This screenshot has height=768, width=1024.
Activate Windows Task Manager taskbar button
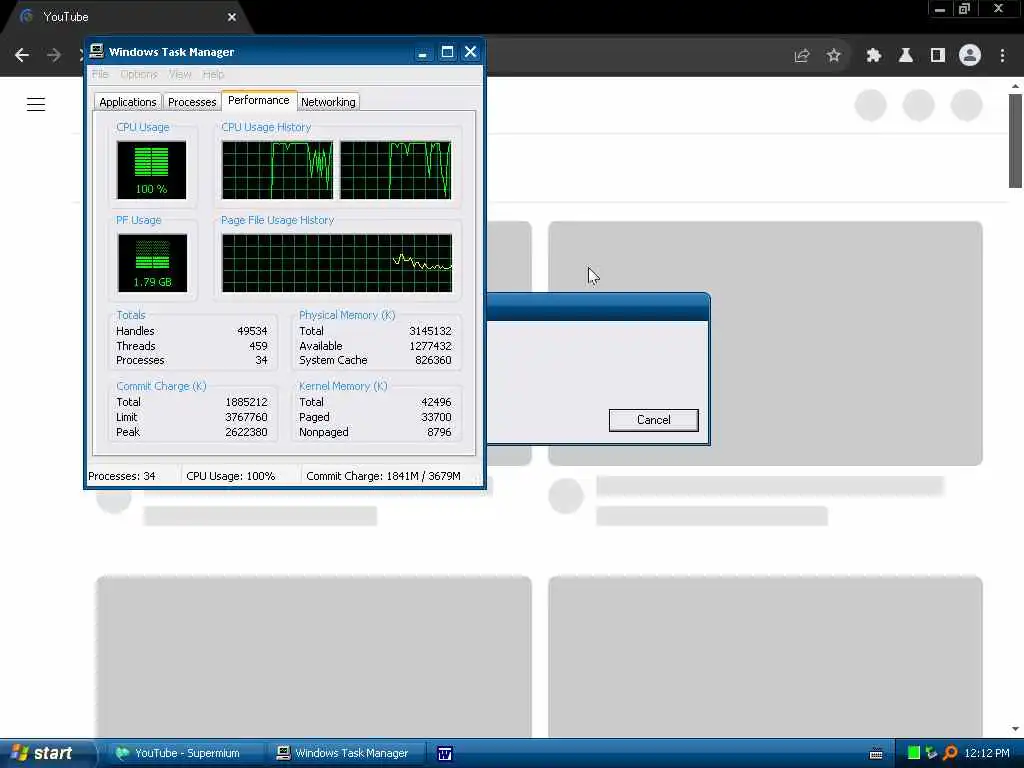click(x=347, y=753)
